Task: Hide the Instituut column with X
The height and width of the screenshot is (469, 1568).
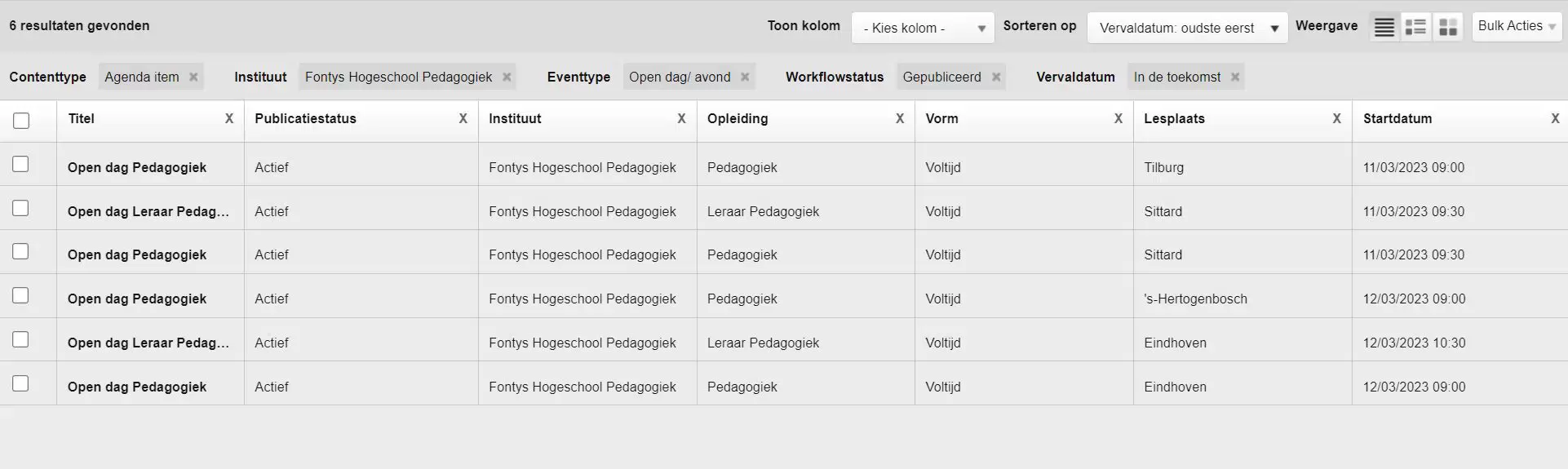Action: (682, 119)
